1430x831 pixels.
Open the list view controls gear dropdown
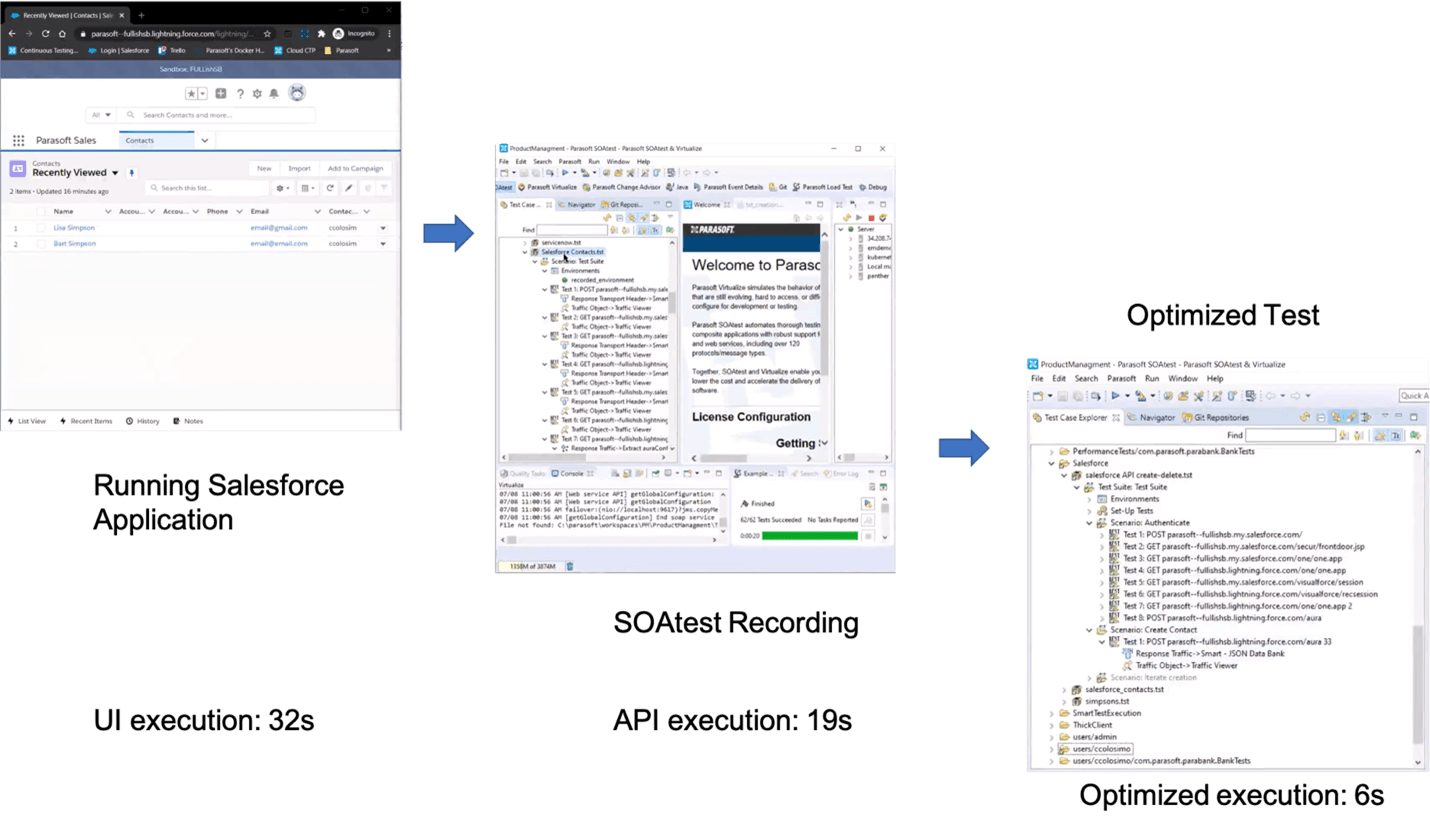[283, 188]
